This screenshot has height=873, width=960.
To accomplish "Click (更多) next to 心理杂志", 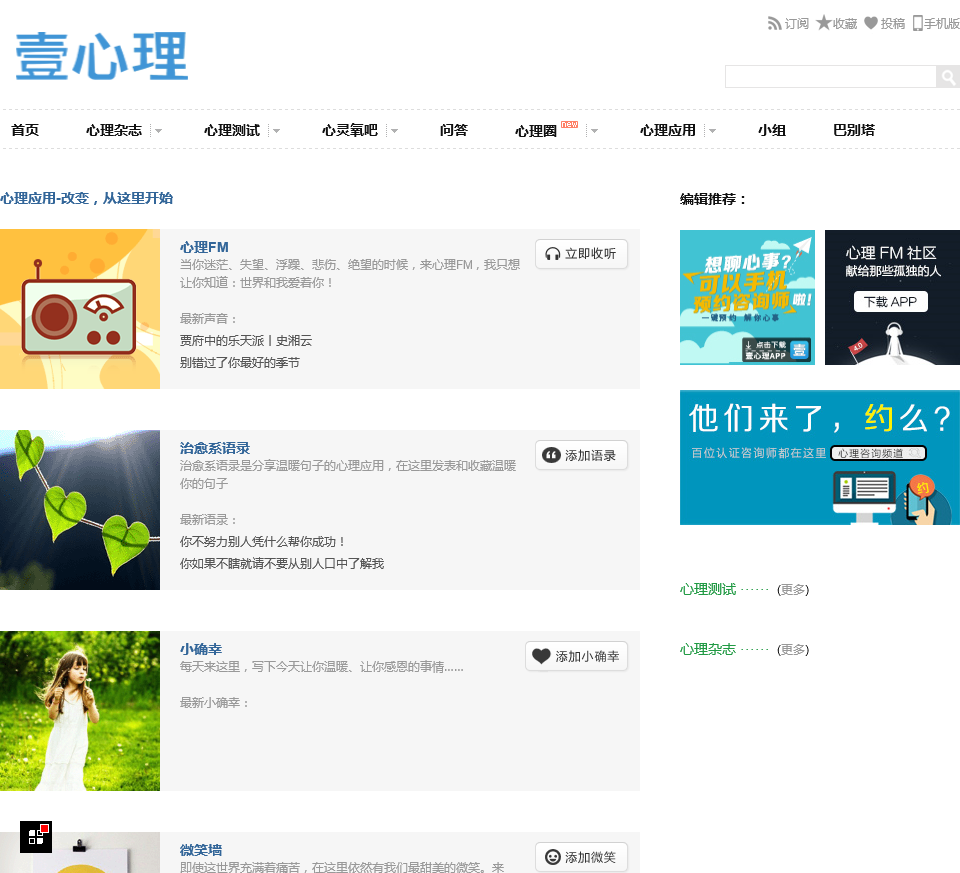I will tap(793, 650).
